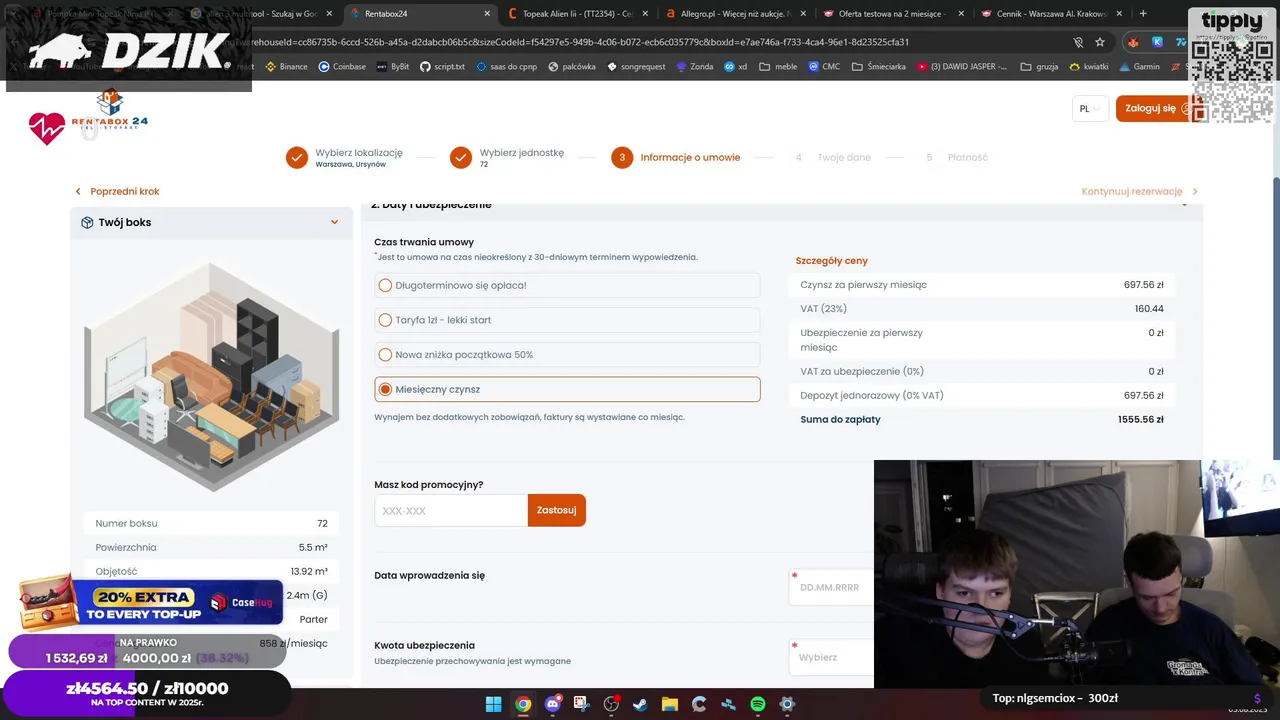Open the 'palcówka' bookmark
The image size is (1280, 720).
[x=572, y=67]
